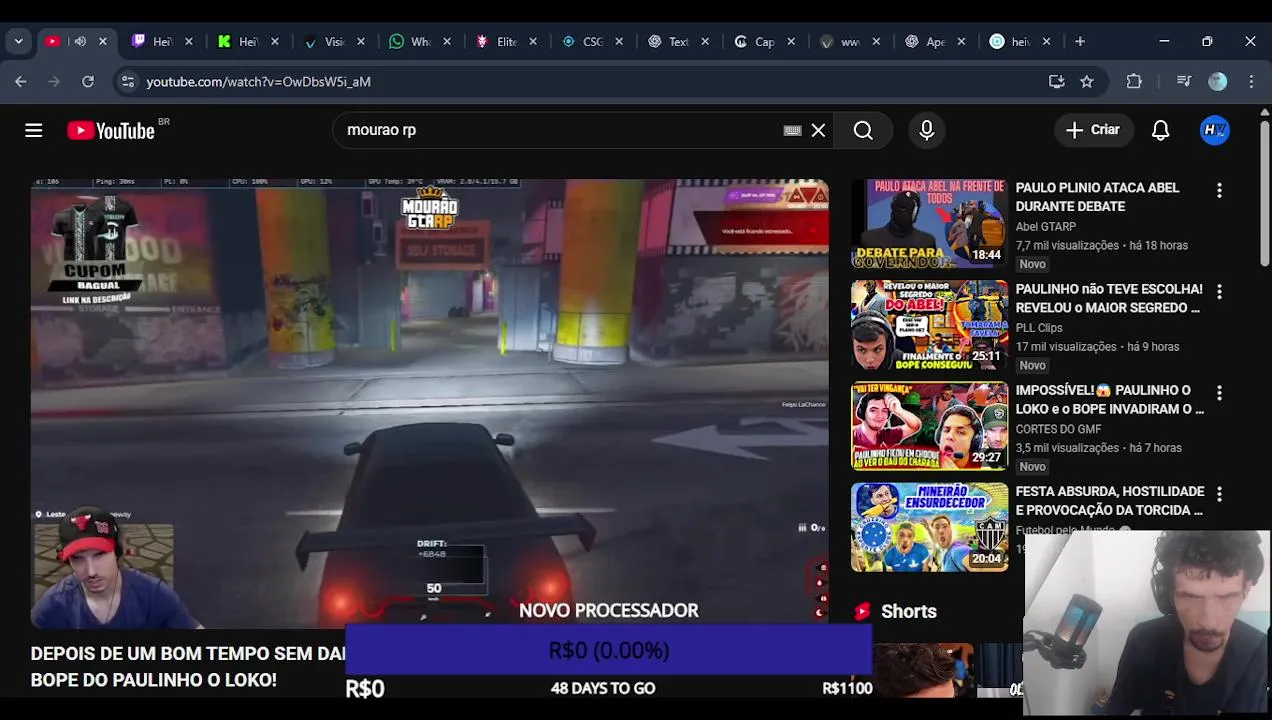The image size is (1272, 720).
Task: Switch to the WhatsApp tab
Action: 418,41
